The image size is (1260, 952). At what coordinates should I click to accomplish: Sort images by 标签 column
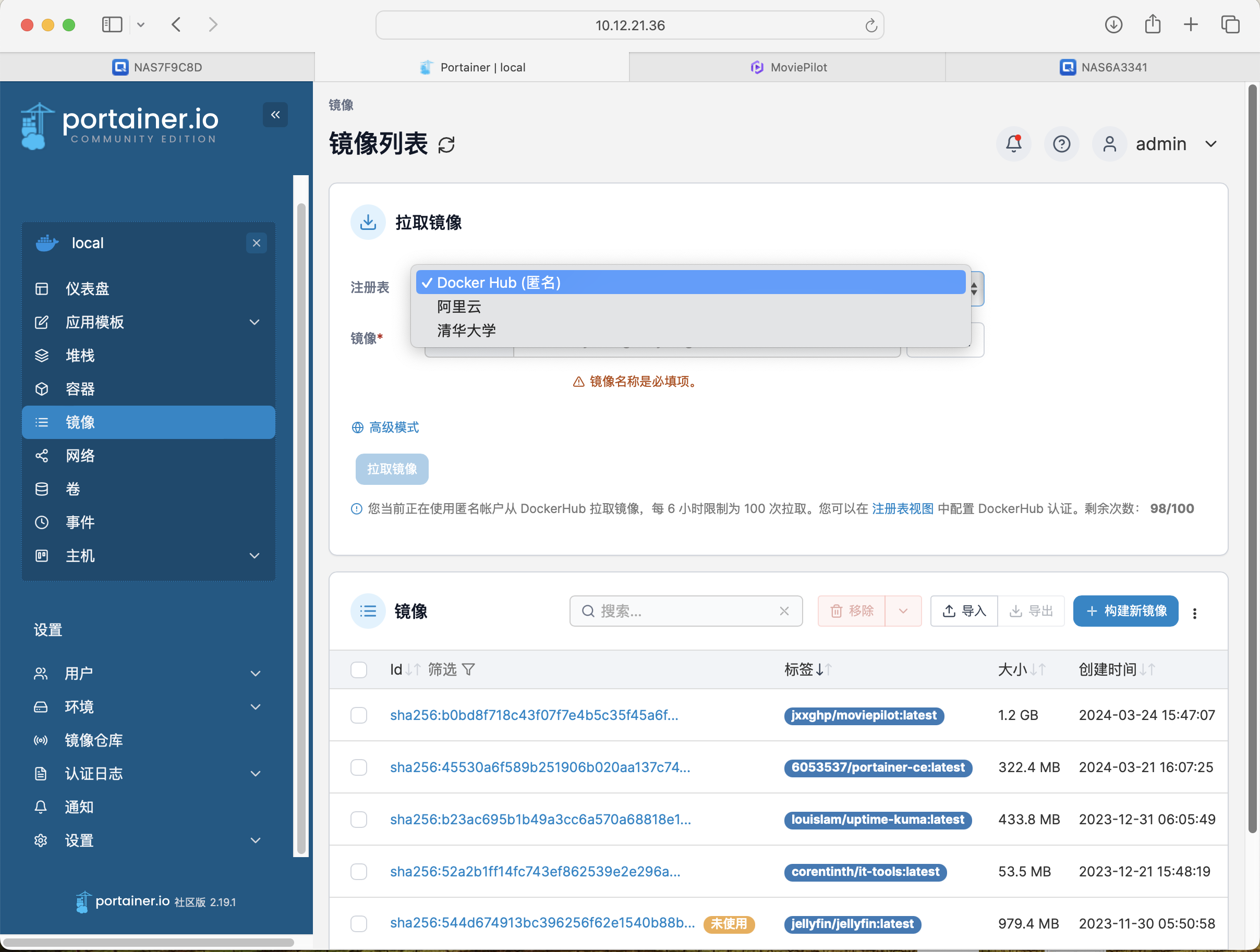click(x=808, y=669)
